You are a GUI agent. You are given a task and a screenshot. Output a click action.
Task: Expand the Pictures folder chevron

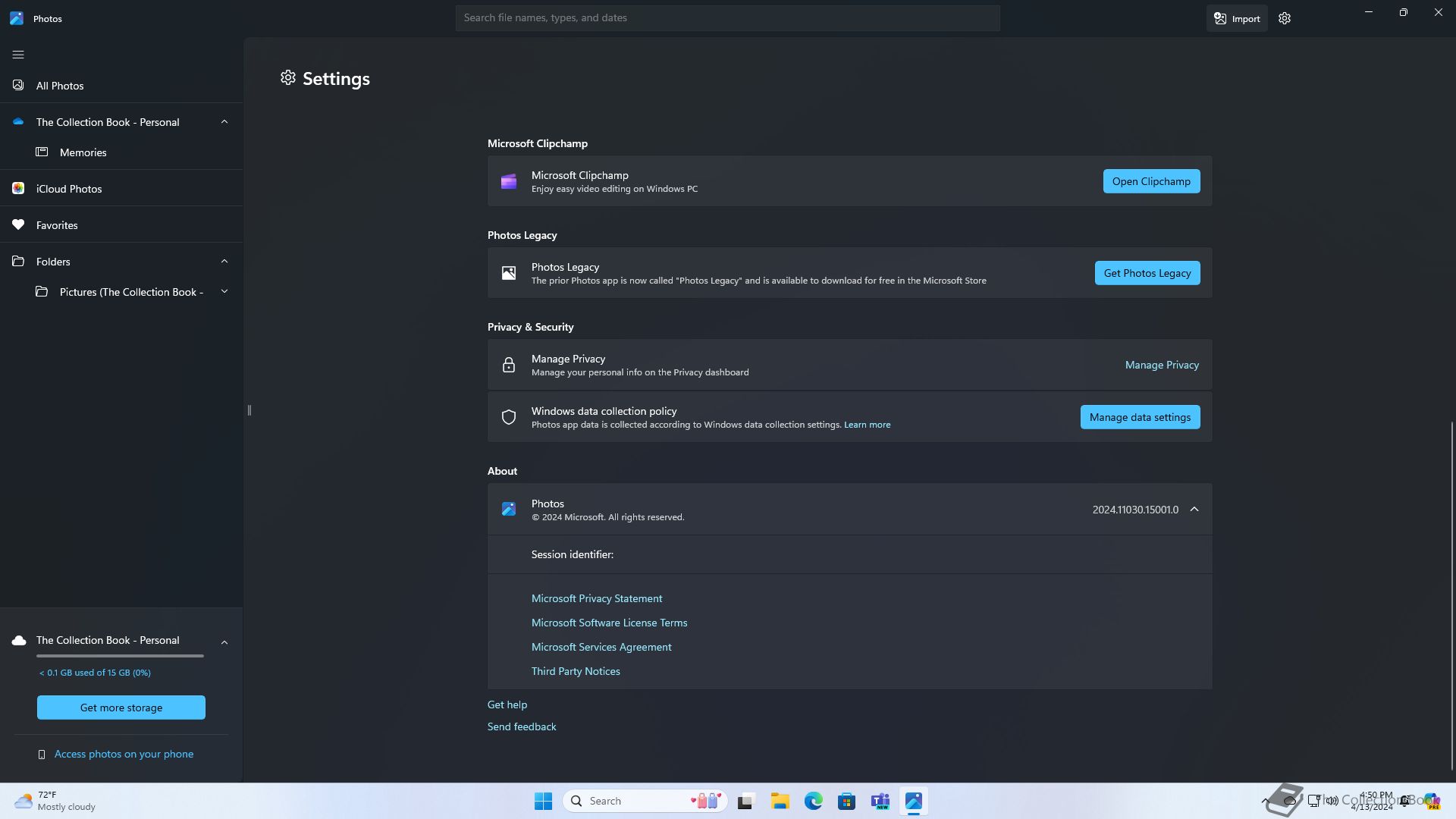[224, 292]
